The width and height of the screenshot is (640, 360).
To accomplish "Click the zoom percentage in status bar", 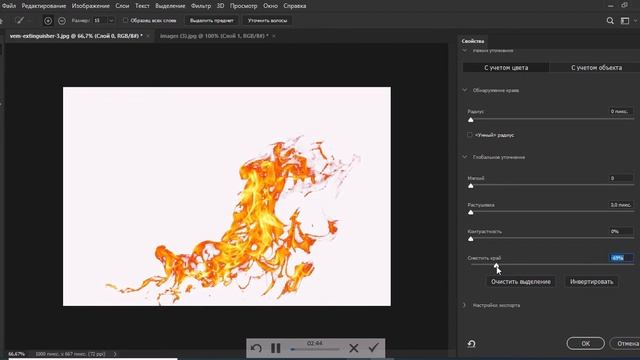I will [x=17, y=354].
